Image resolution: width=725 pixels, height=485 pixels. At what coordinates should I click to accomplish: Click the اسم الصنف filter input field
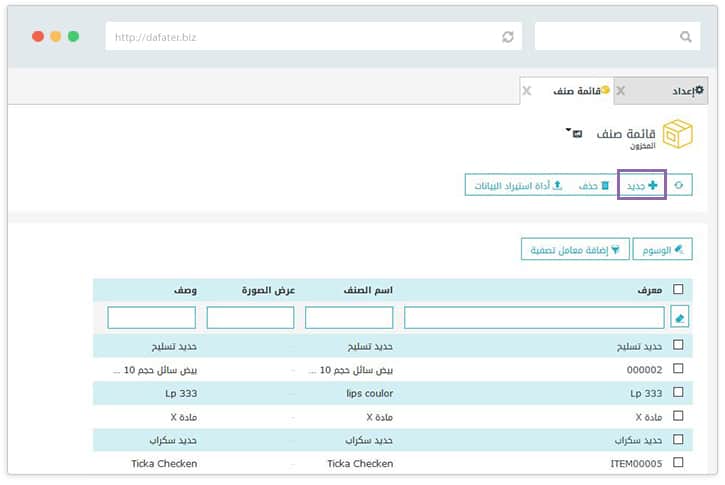click(x=349, y=318)
